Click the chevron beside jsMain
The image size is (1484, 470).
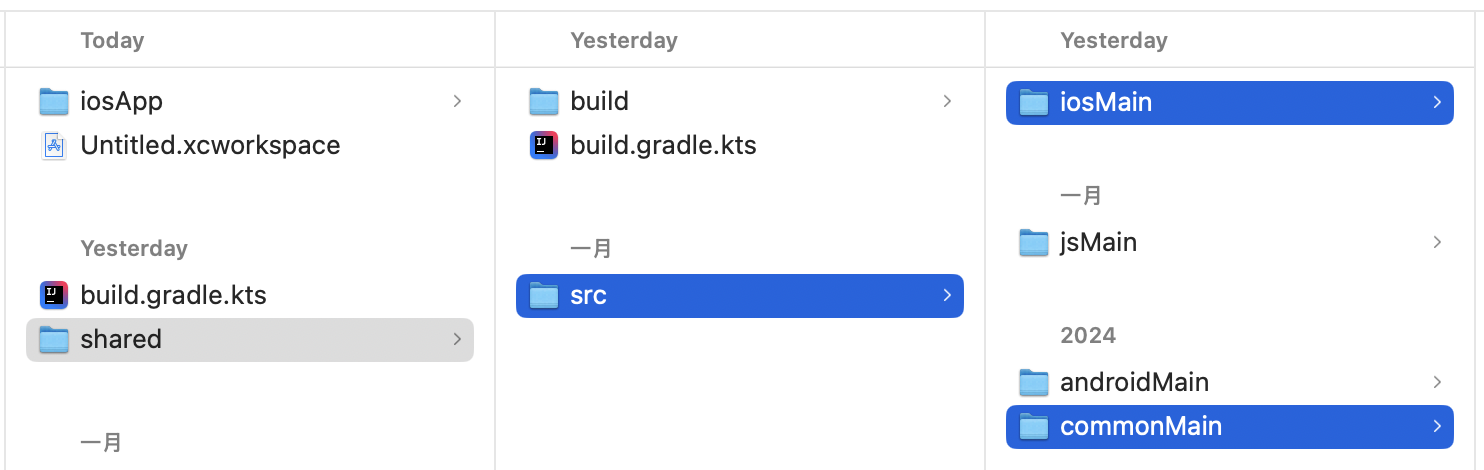[x=1437, y=242]
